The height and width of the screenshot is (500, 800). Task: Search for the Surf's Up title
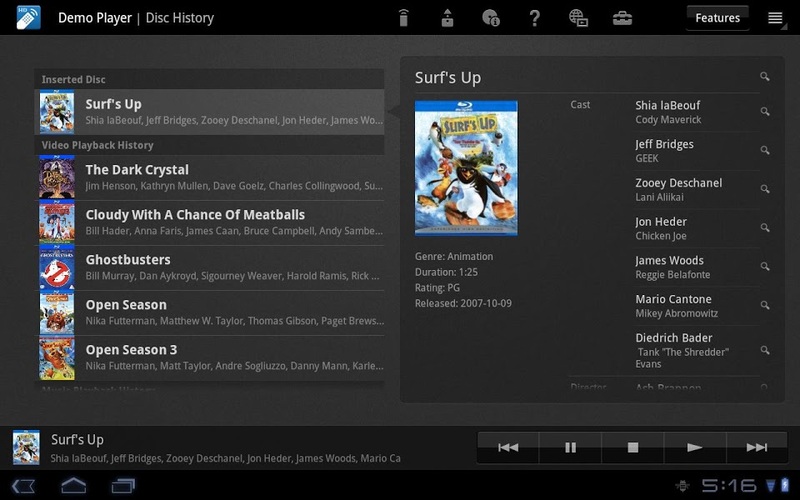(x=764, y=77)
